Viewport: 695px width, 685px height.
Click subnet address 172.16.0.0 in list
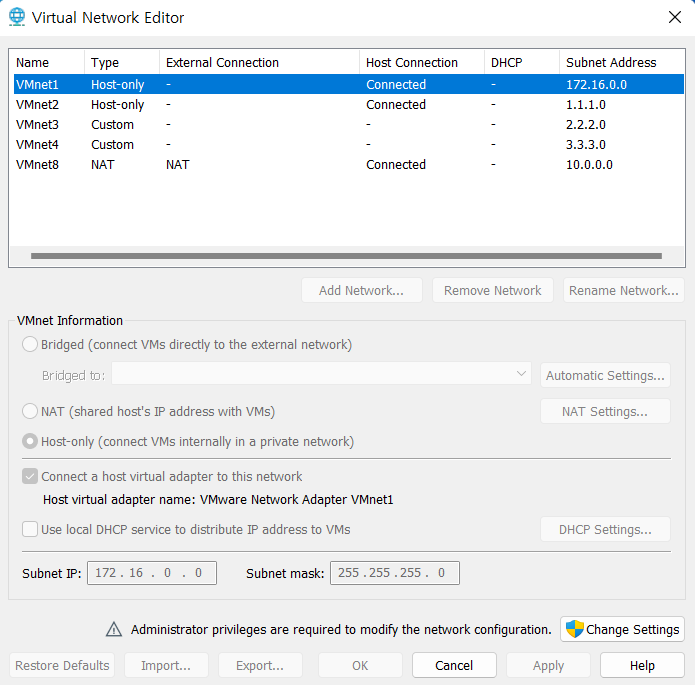597,84
